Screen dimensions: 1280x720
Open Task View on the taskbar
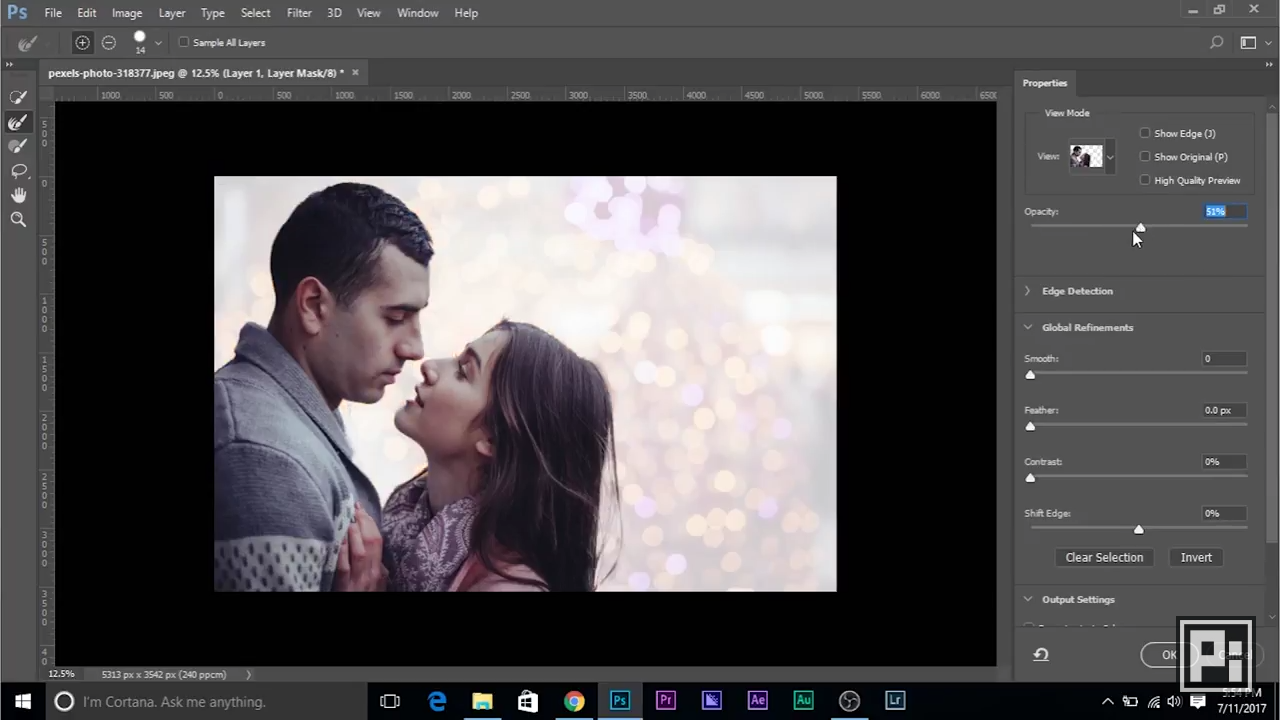click(x=390, y=701)
